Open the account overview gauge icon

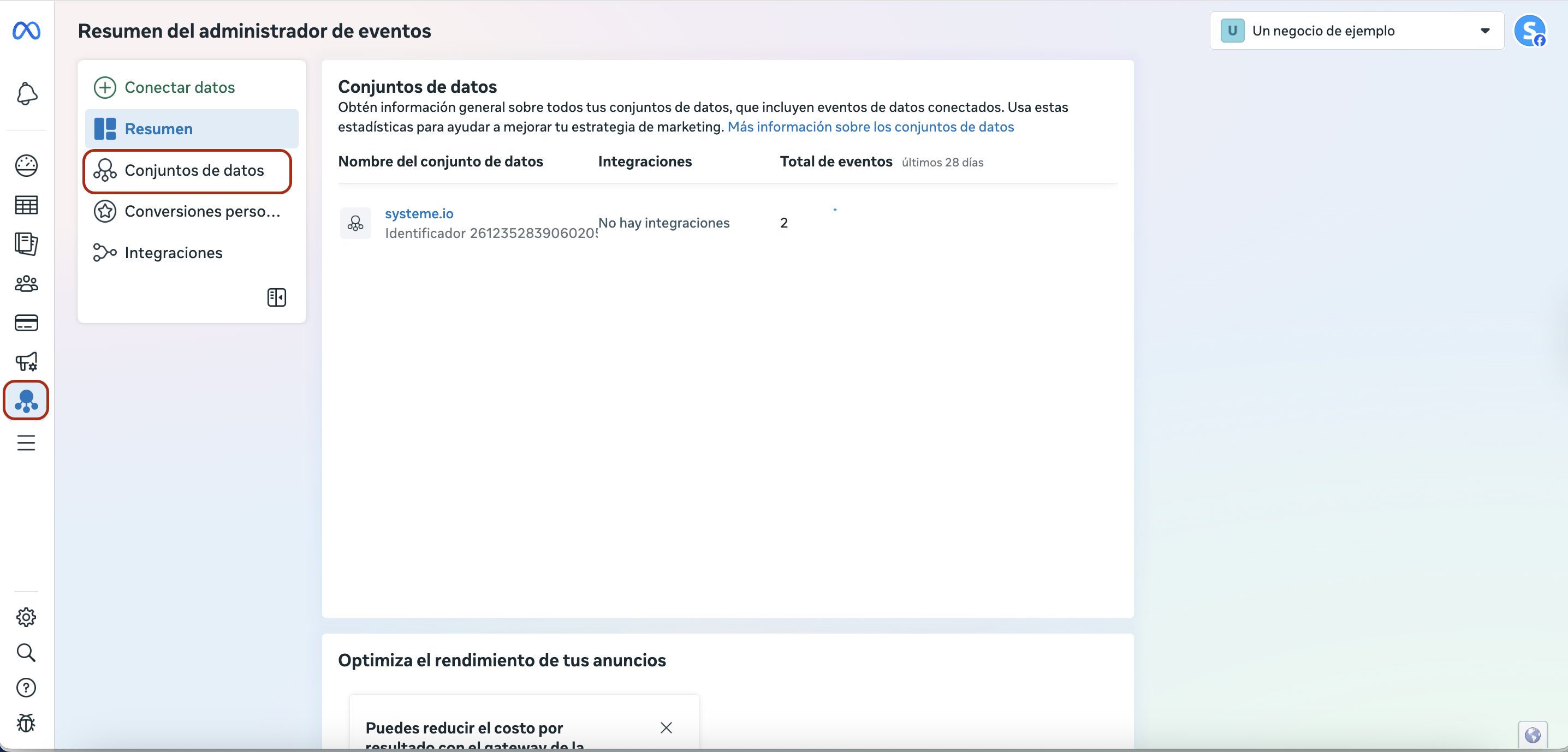26,165
